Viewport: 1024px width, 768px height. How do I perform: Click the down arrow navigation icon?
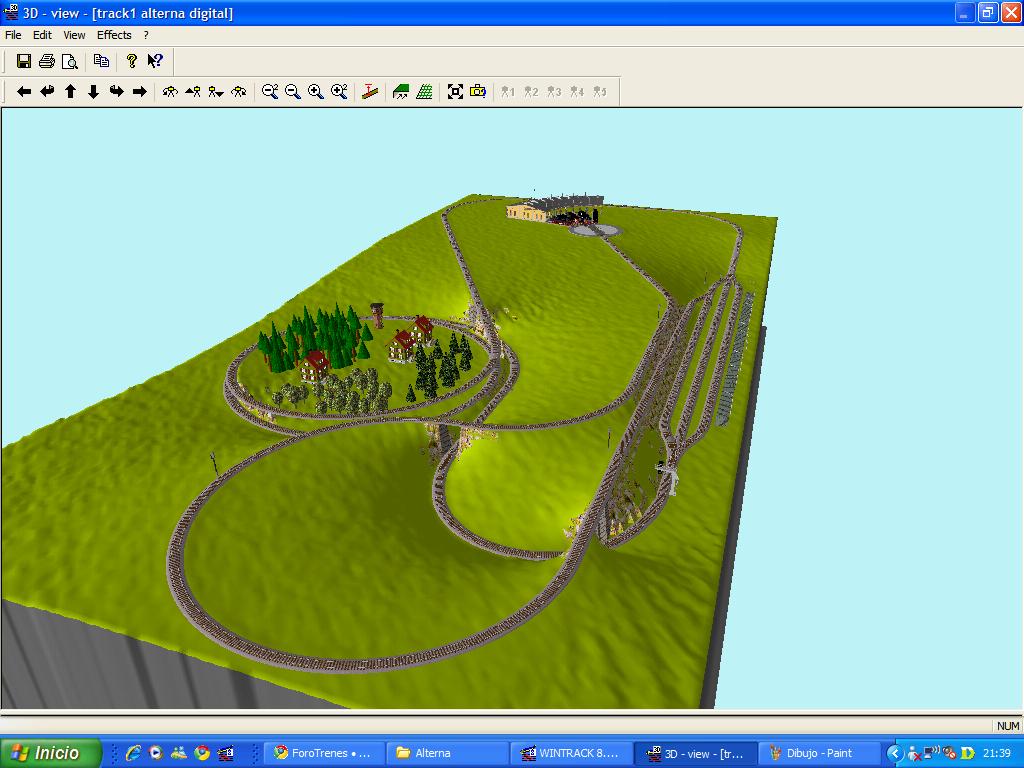click(x=93, y=91)
